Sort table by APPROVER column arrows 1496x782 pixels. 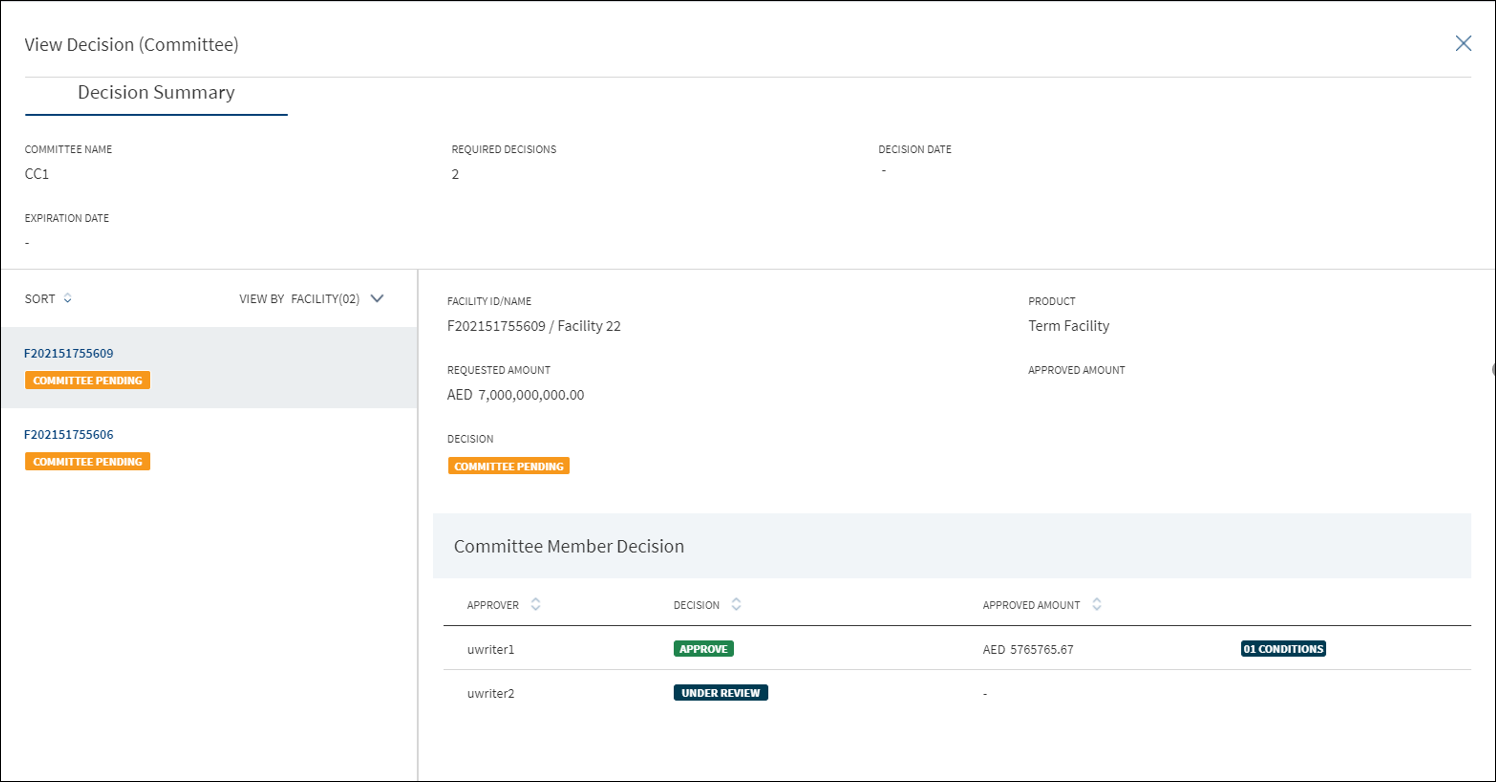pyautogui.click(x=536, y=605)
